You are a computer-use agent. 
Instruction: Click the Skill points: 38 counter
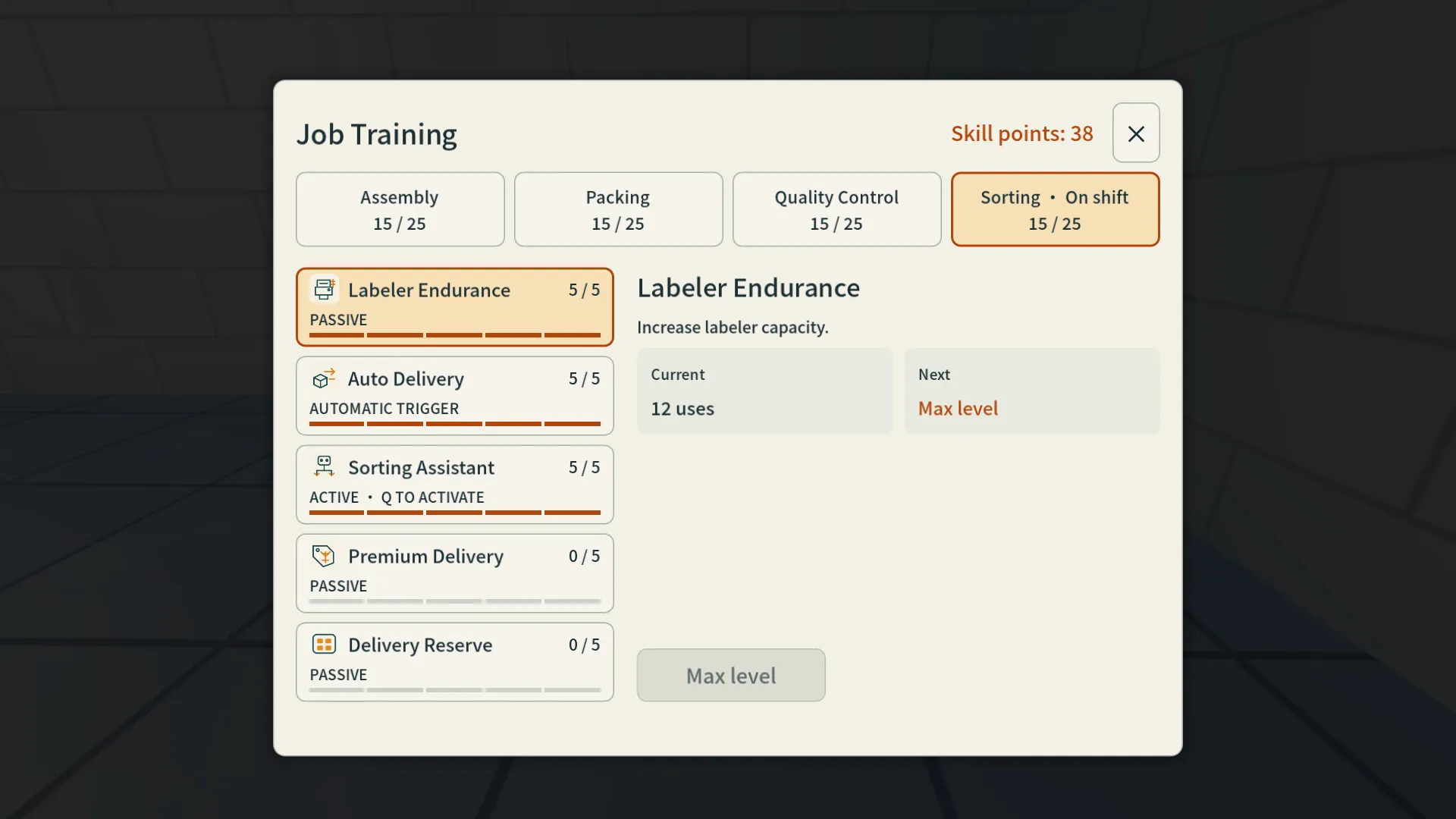click(x=1021, y=133)
